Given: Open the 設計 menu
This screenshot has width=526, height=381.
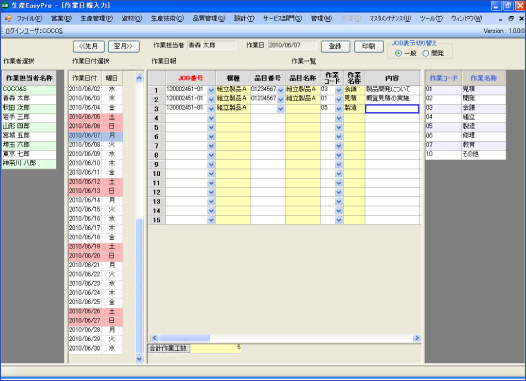Looking at the screenshot, I should coord(244,19).
